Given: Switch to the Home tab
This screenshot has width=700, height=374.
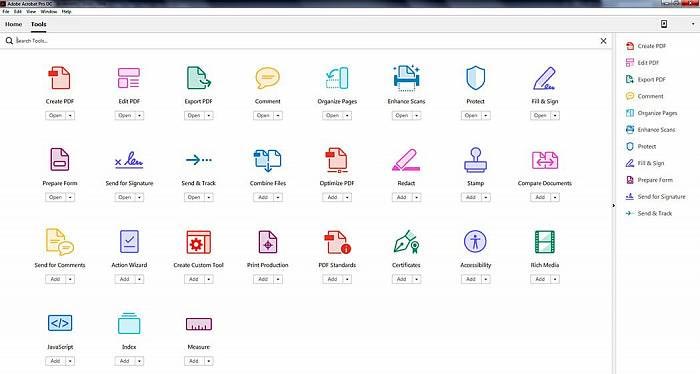Looking at the screenshot, I should [x=13, y=24].
